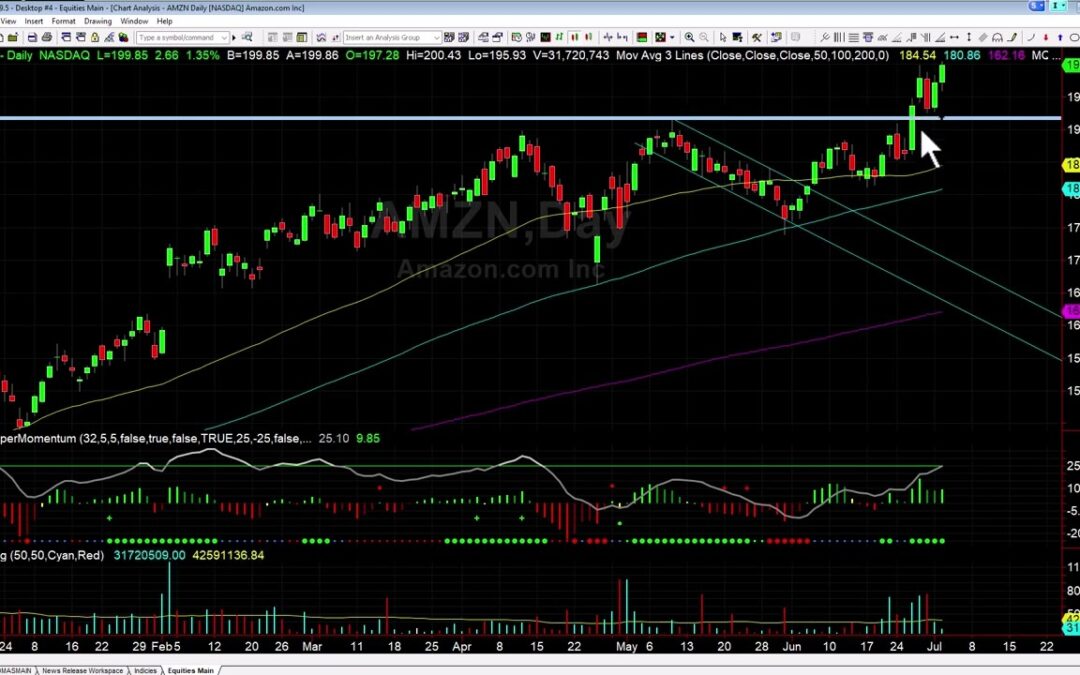Open the Help menu

(165, 21)
